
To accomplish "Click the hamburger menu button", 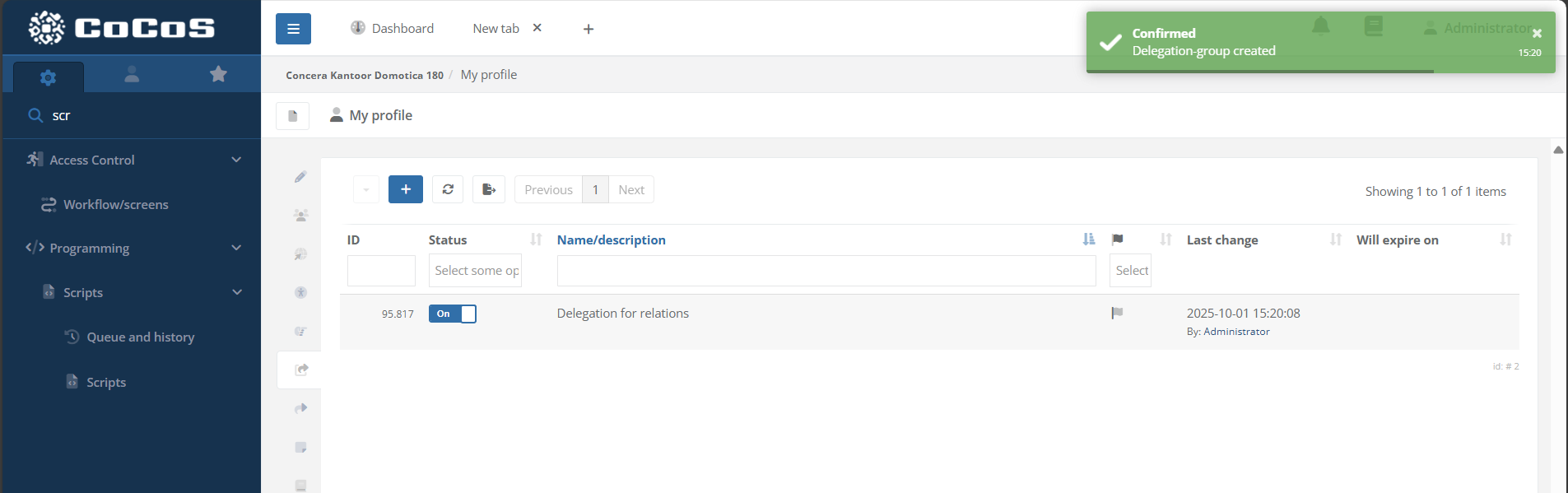I will [293, 29].
